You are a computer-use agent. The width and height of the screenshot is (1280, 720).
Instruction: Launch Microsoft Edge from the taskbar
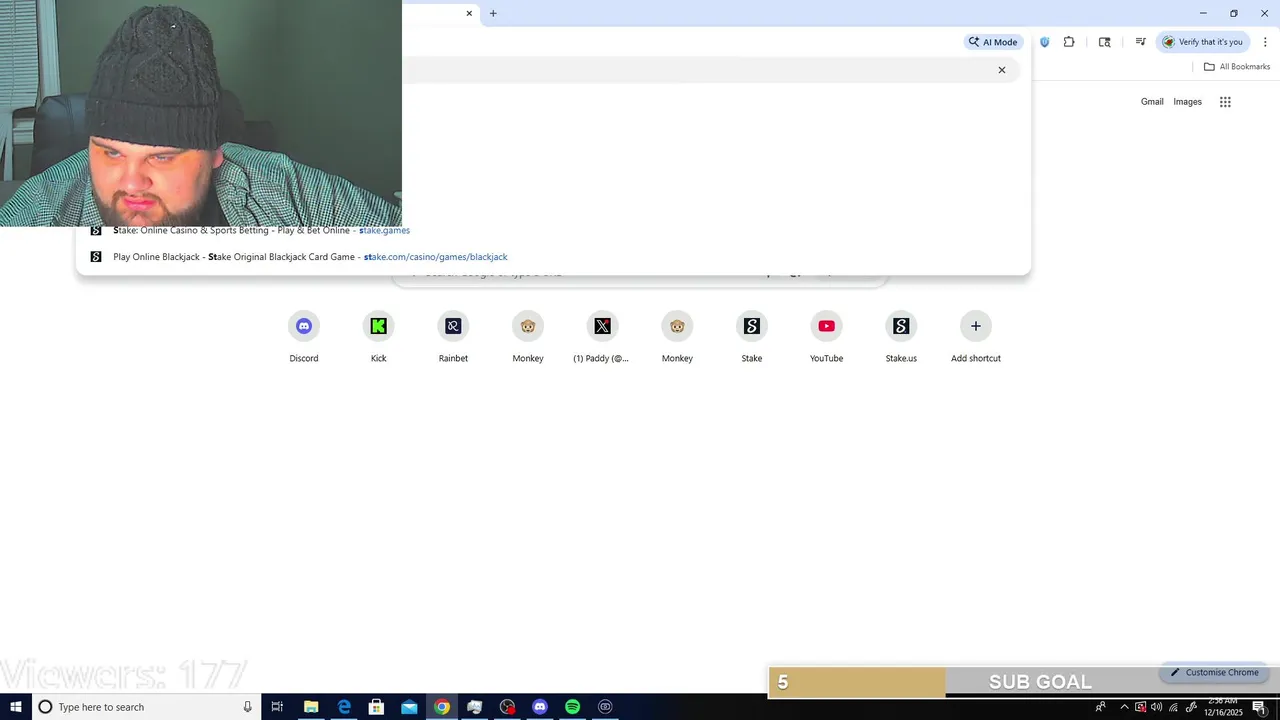(344, 707)
